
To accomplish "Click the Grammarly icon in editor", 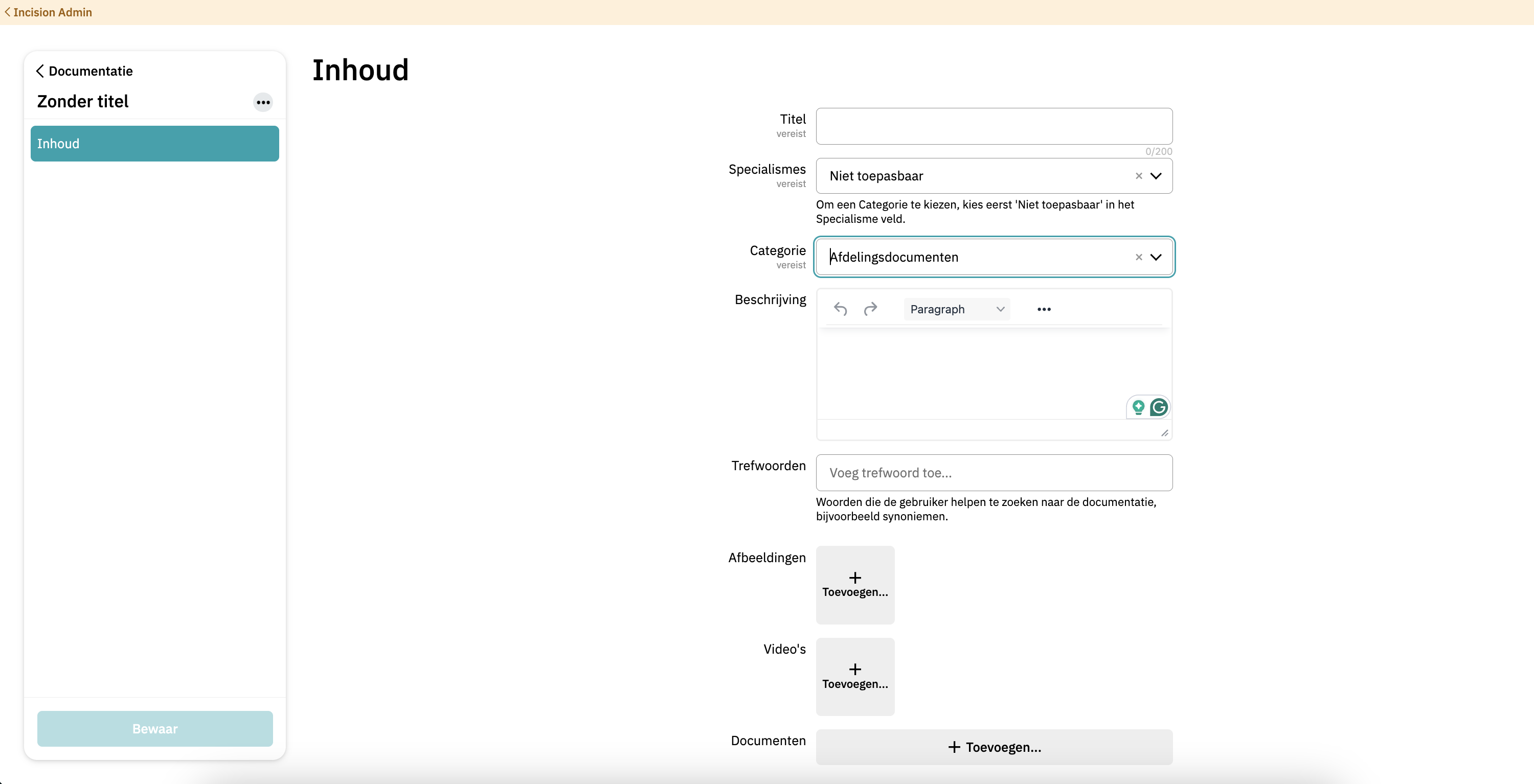I will [1159, 407].
